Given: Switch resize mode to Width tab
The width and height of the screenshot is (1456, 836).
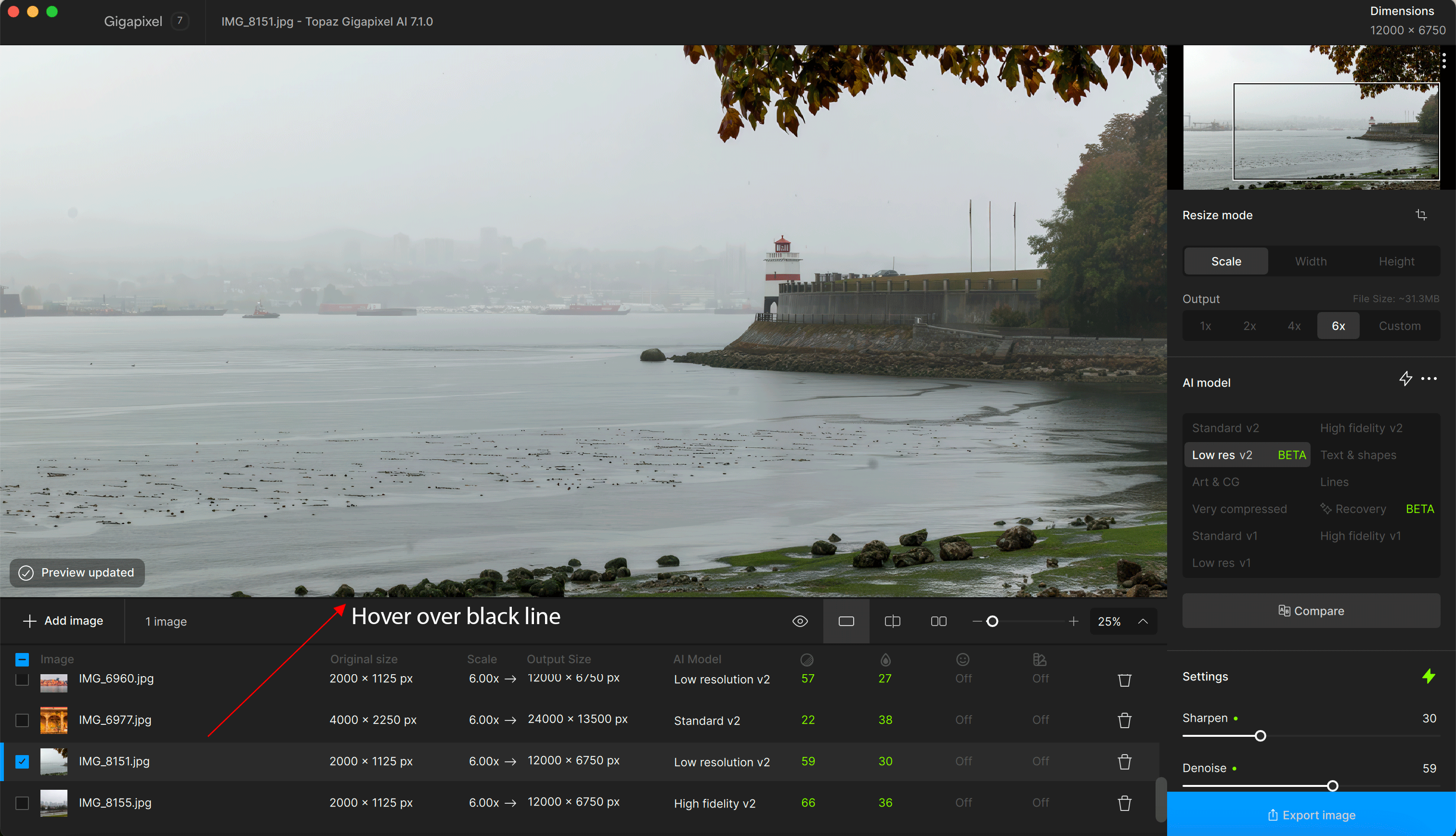Looking at the screenshot, I should [1311, 261].
